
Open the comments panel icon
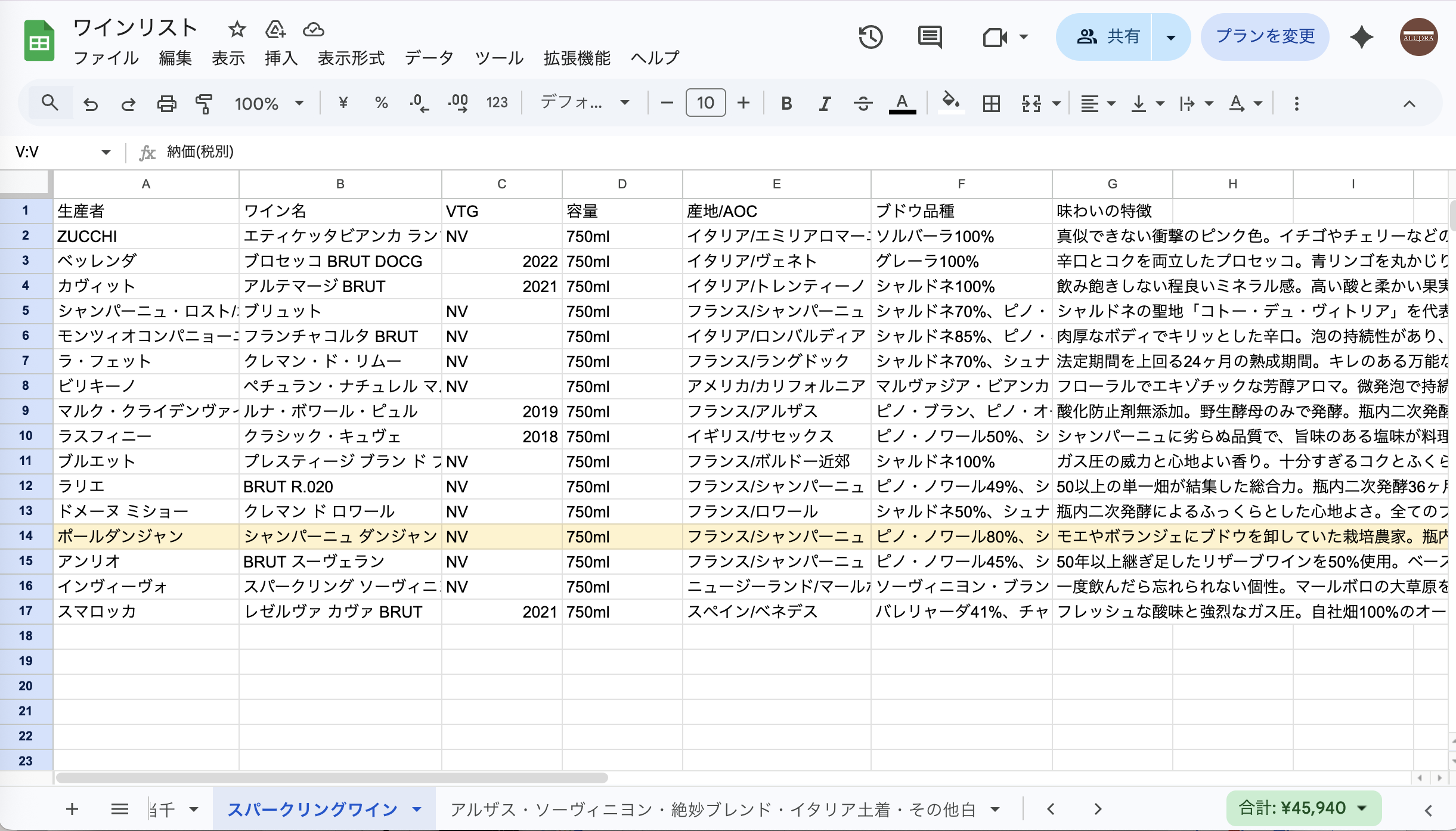pos(930,37)
